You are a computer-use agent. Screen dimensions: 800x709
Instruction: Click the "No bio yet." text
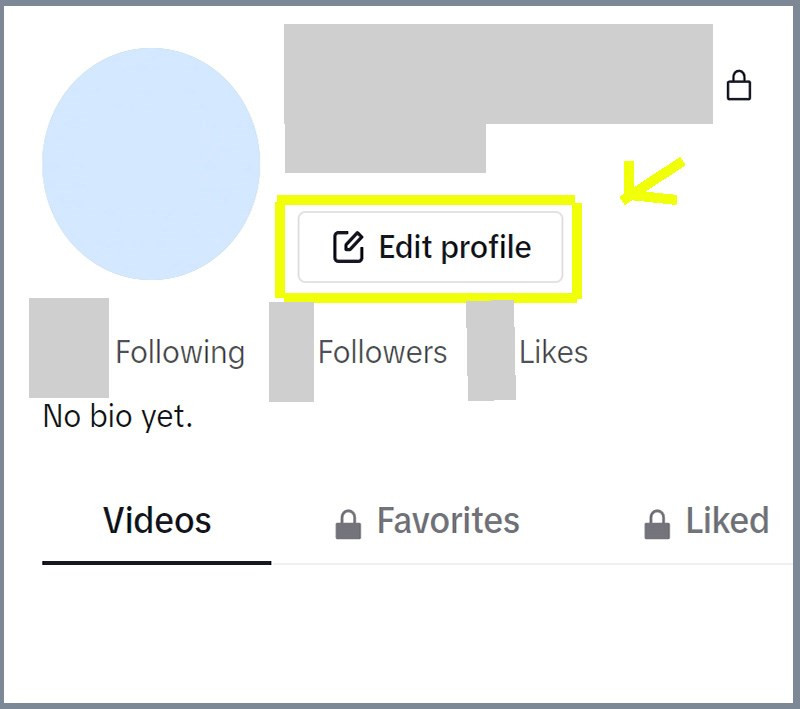click(x=118, y=416)
